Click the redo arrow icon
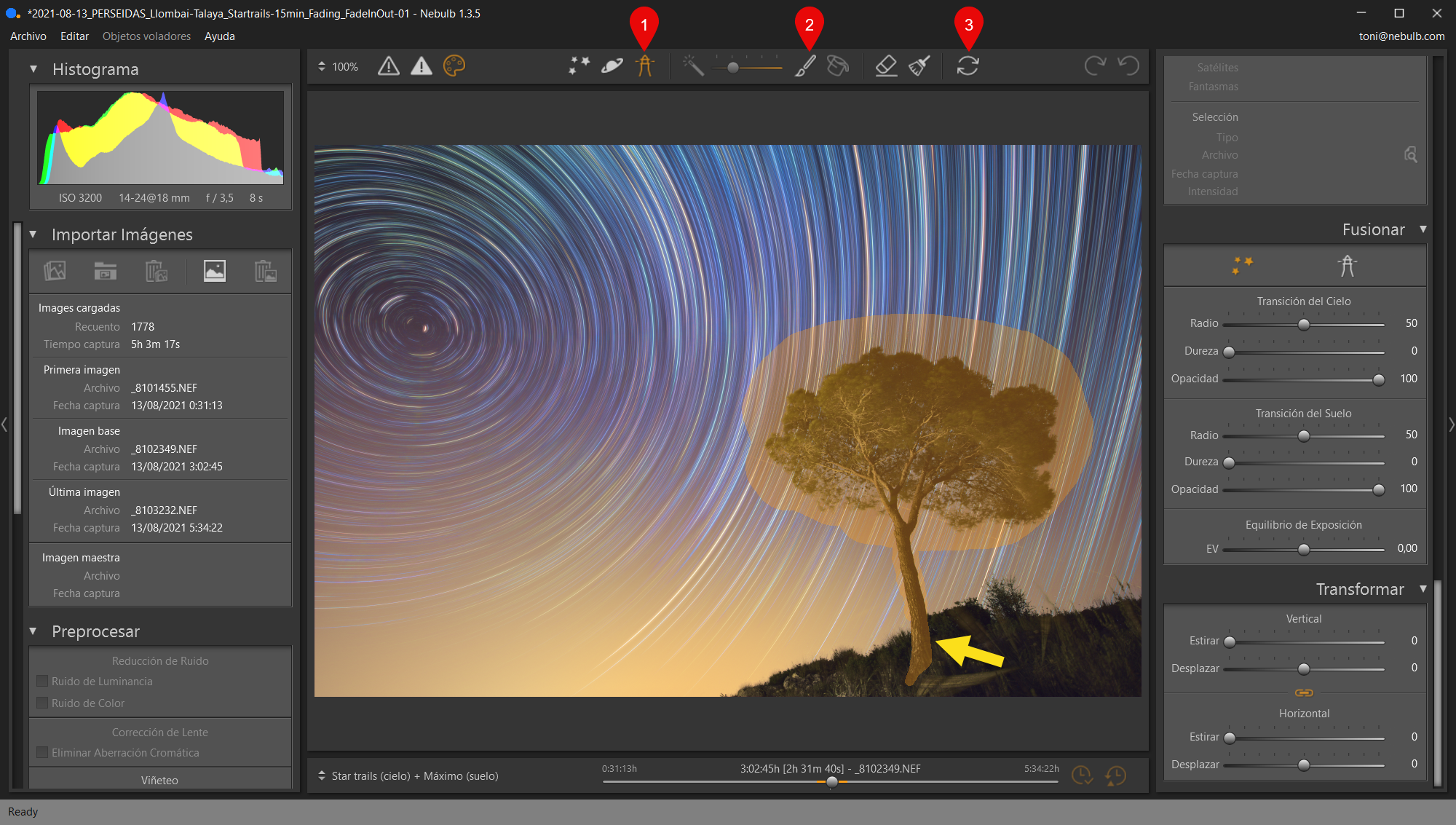 pyautogui.click(x=1095, y=66)
